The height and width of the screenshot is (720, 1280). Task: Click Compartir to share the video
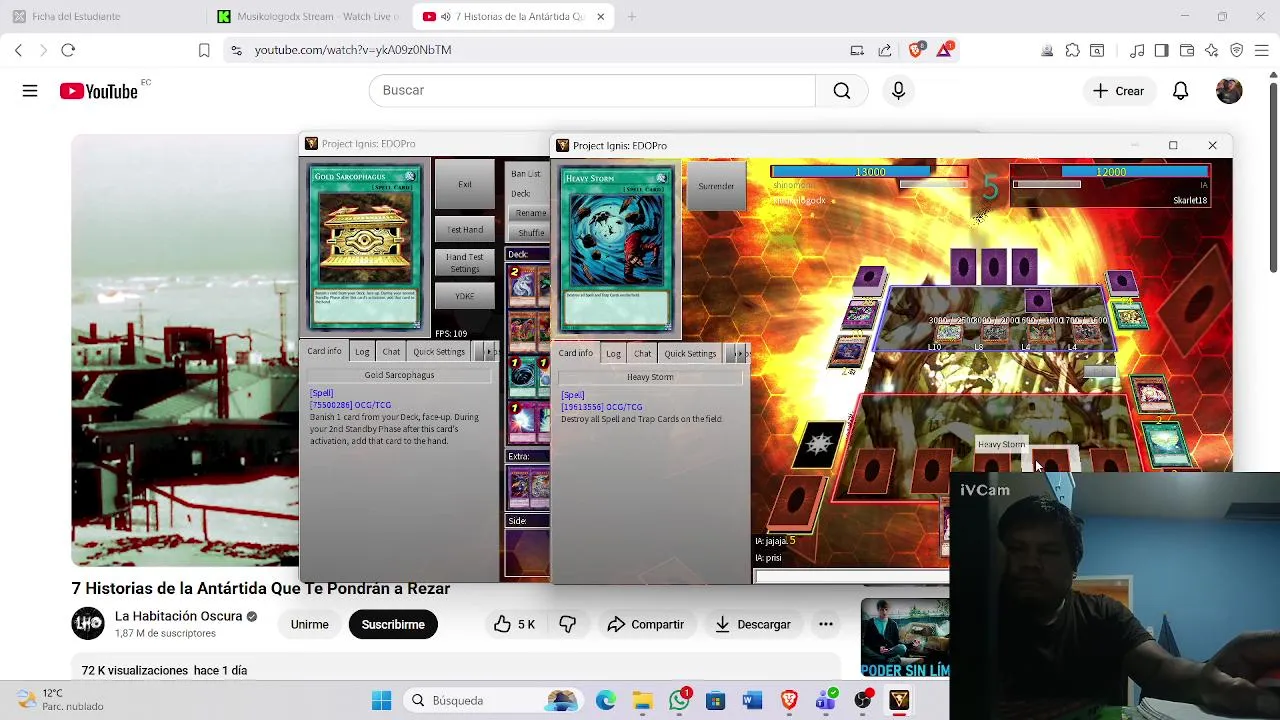pyautogui.click(x=645, y=624)
